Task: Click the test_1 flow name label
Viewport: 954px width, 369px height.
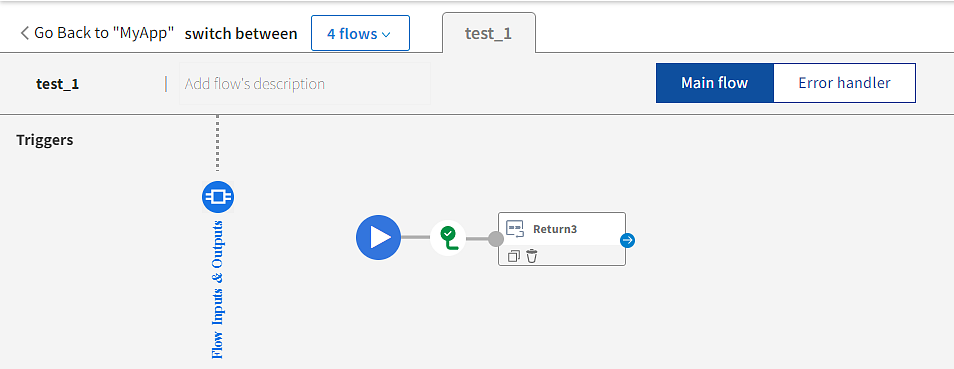Action: [58, 84]
